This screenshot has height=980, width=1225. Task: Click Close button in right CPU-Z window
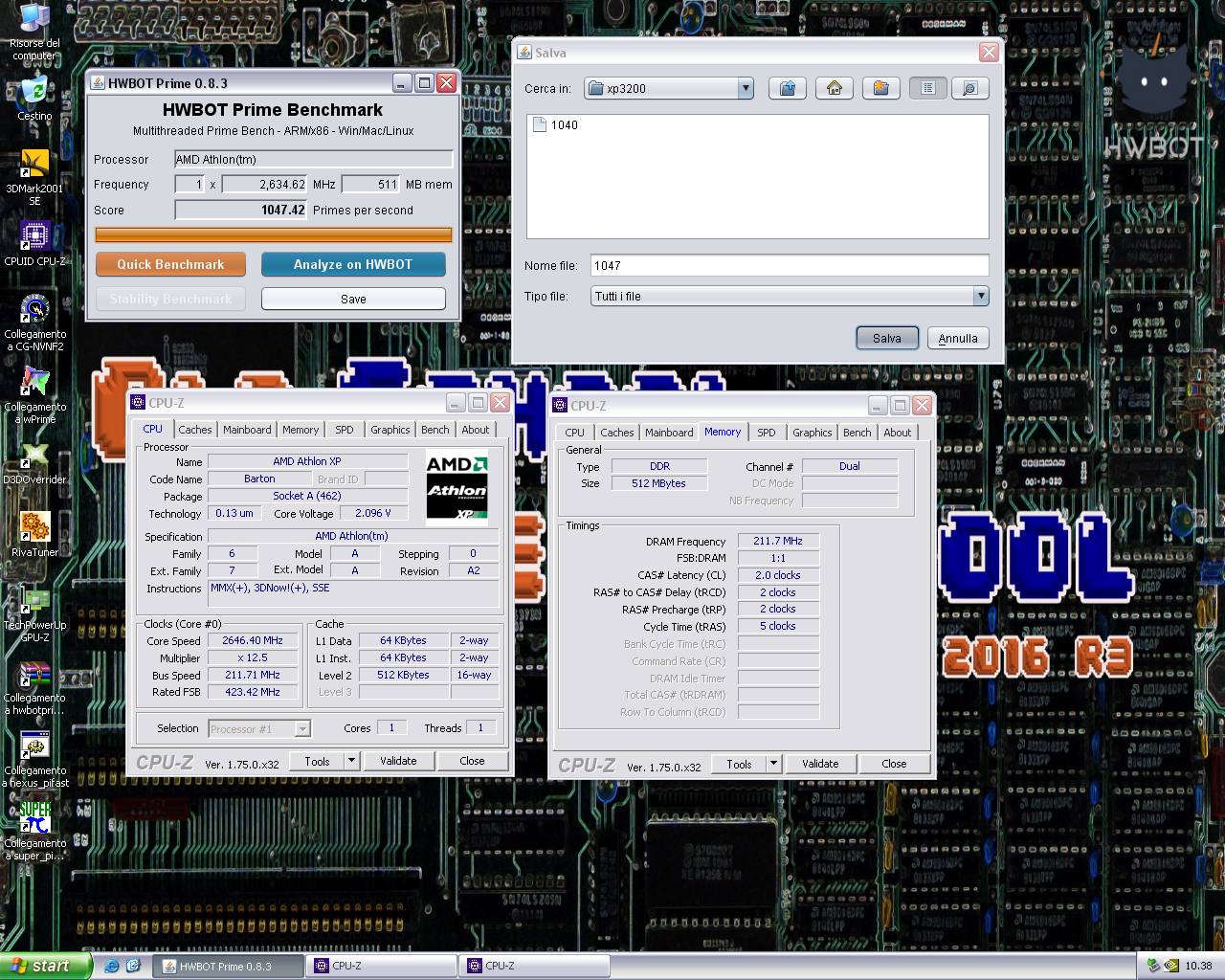point(894,764)
